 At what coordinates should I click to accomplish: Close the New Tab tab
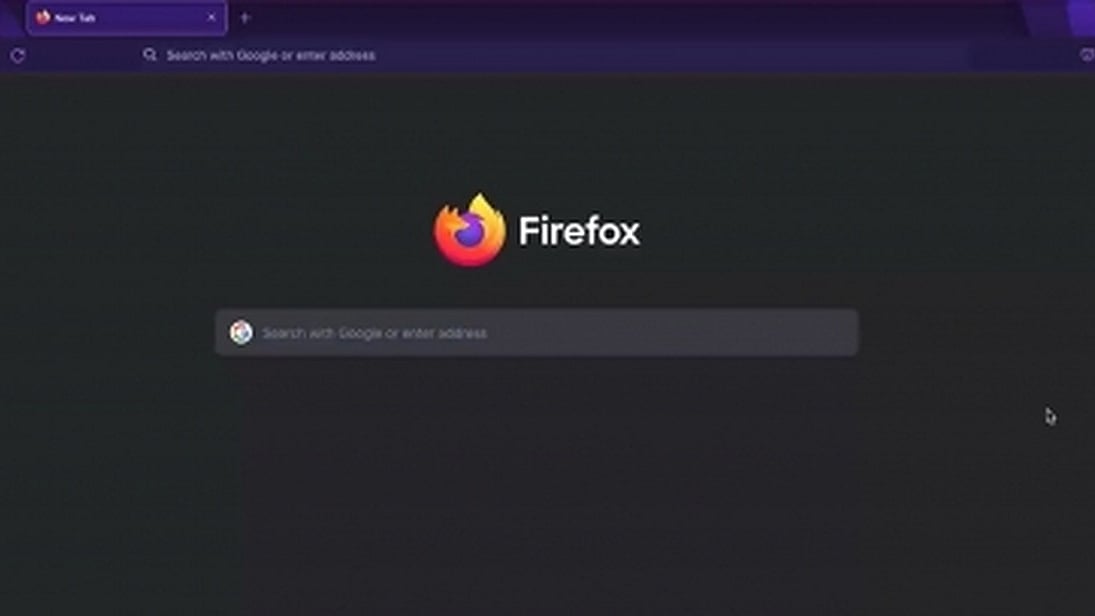click(211, 17)
